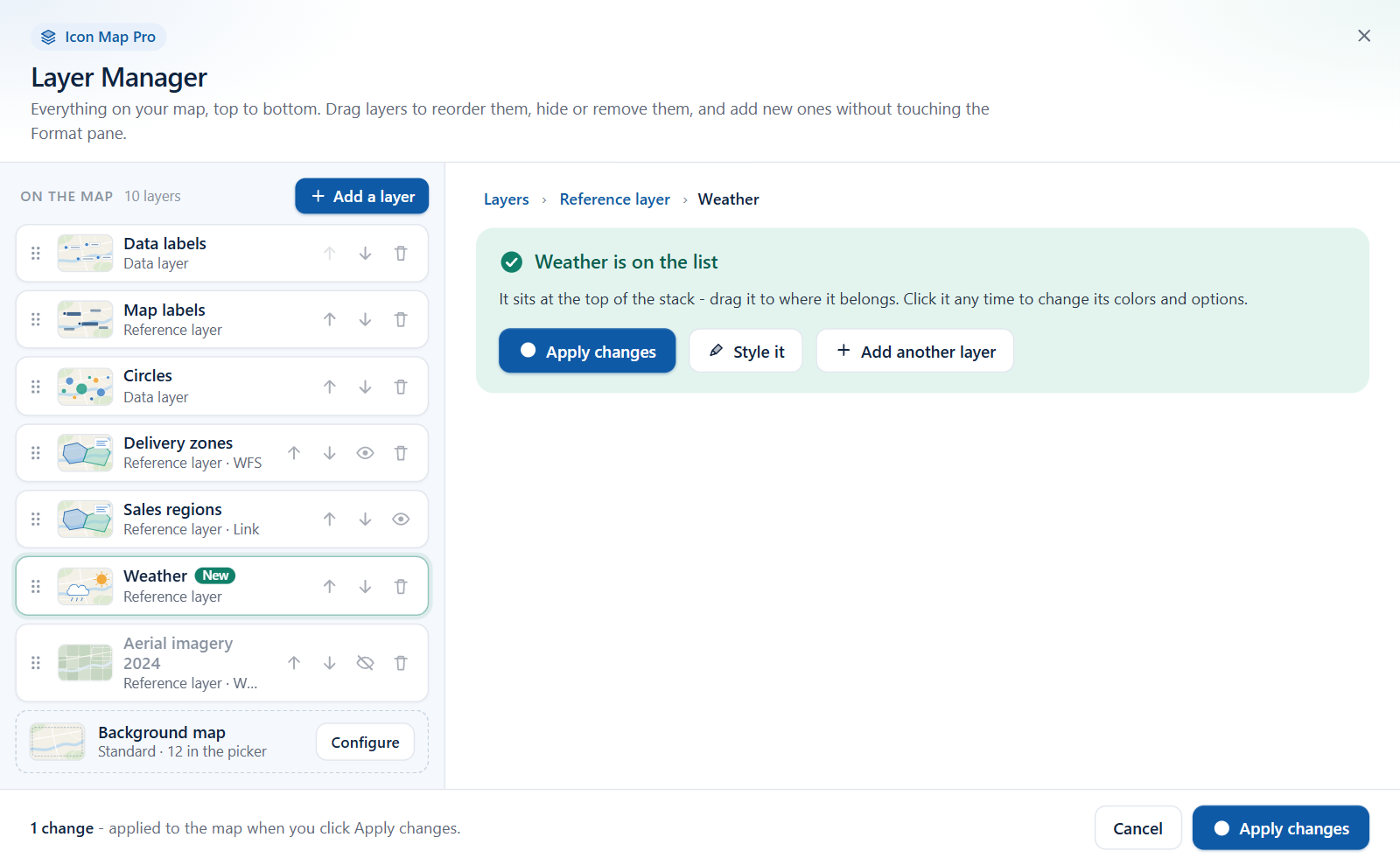Click Add a layer button
This screenshot has height=865, width=1400.
[362, 196]
